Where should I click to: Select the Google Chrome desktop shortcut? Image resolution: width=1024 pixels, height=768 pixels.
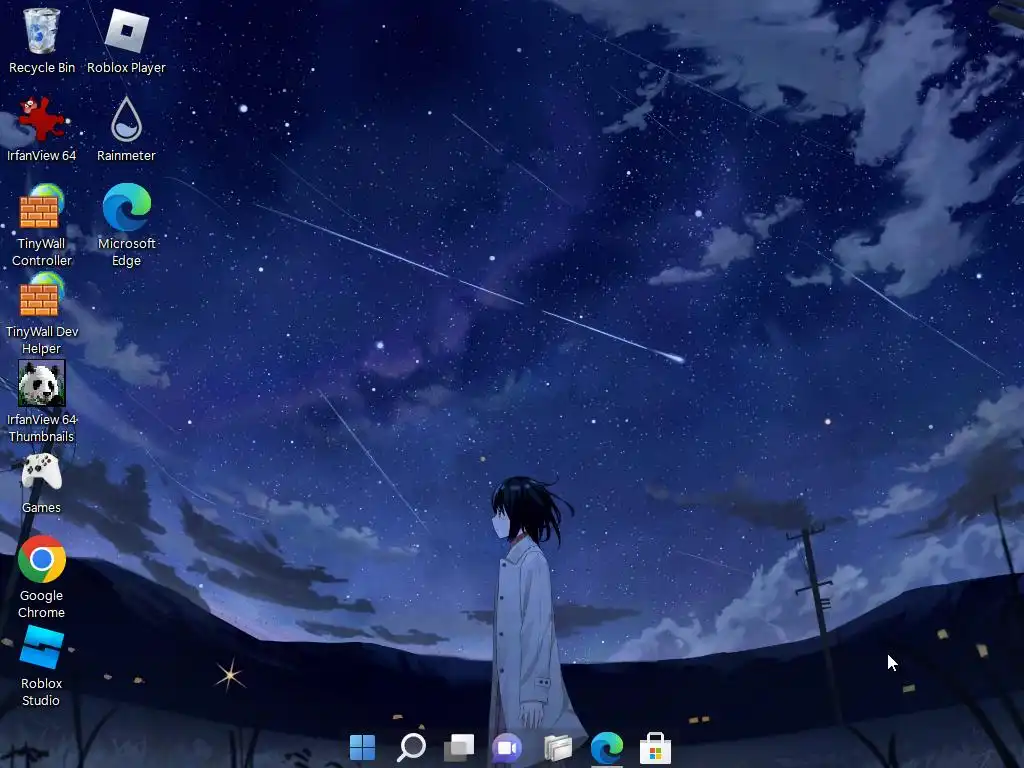click(41, 577)
